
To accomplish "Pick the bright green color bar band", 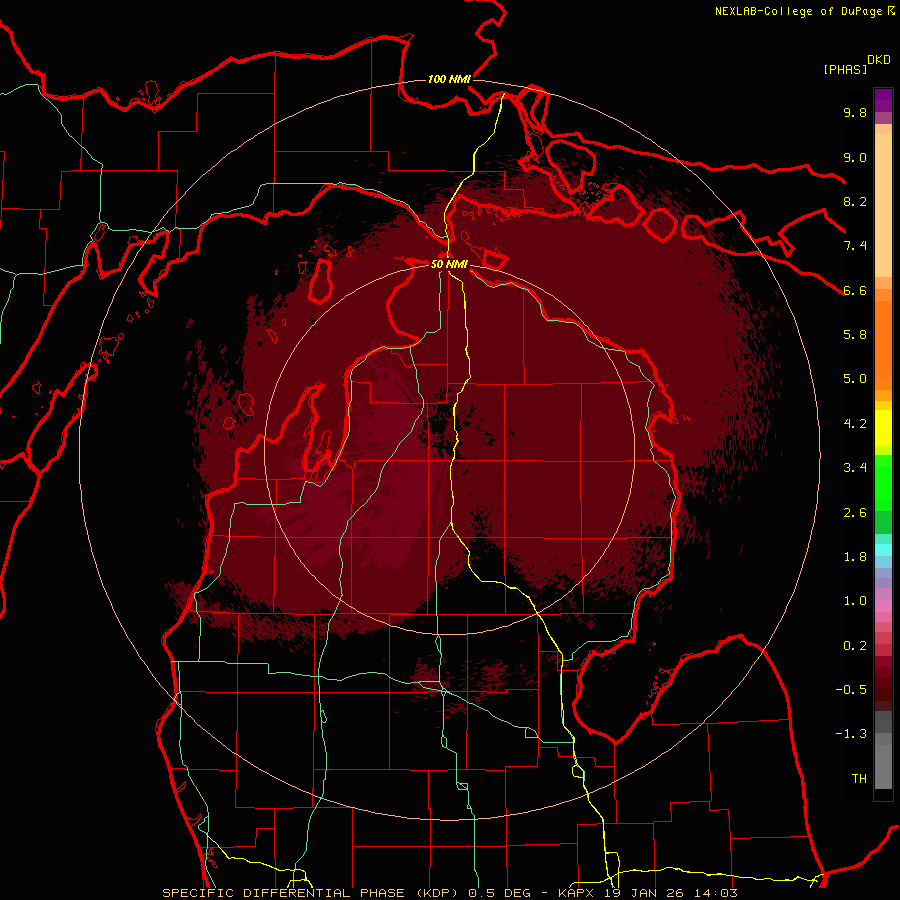I will [x=883, y=483].
